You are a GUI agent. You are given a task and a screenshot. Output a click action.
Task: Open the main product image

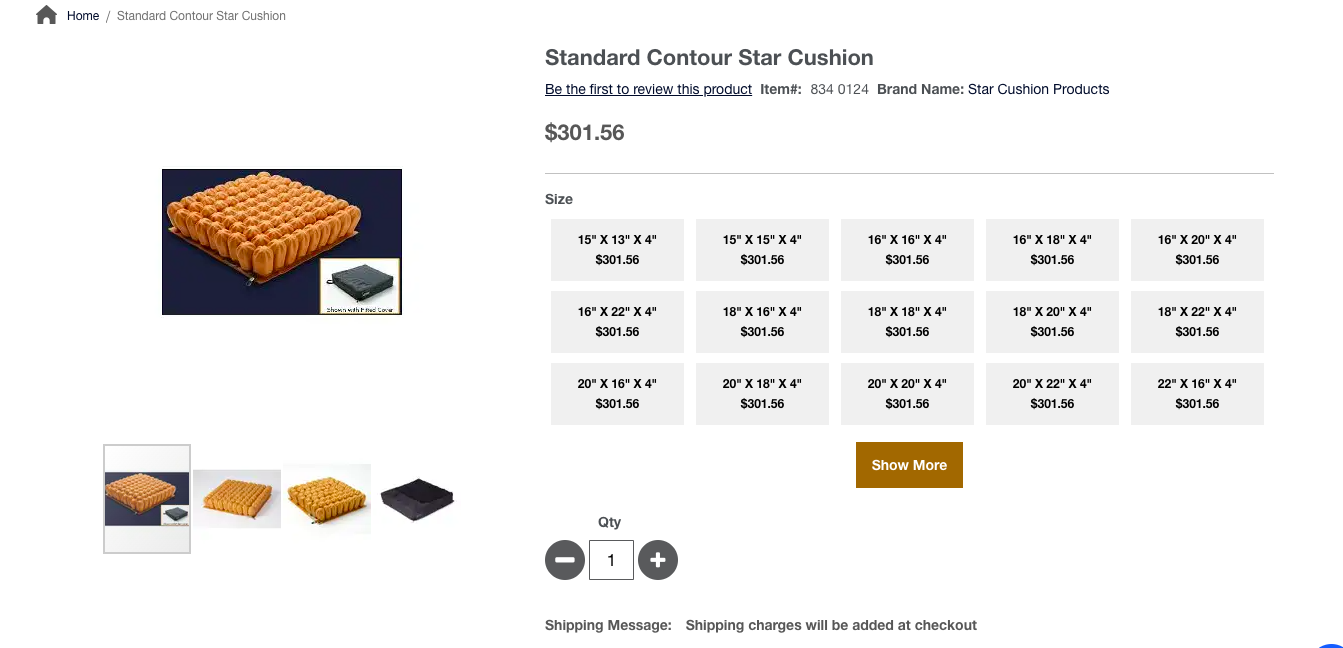tap(282, 242)
